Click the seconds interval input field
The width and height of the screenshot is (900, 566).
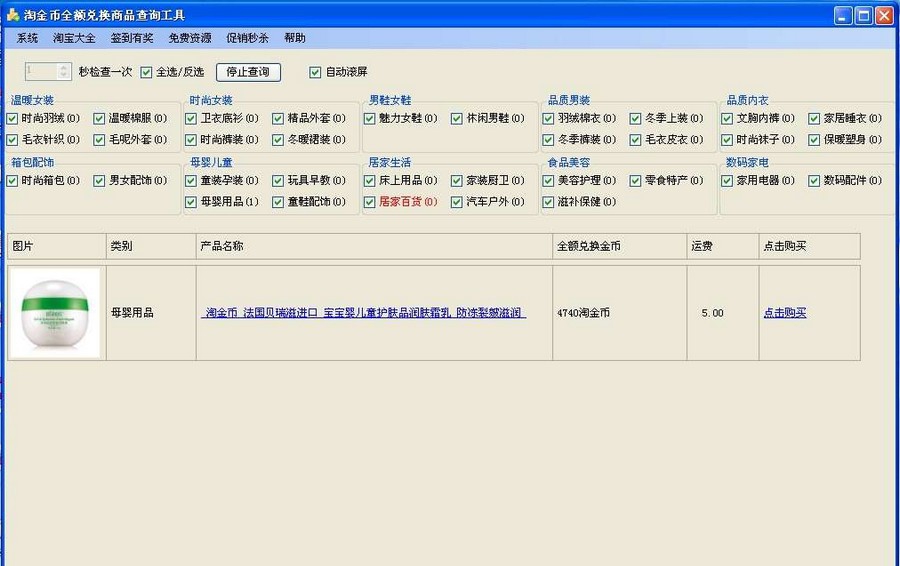point(41,72)
